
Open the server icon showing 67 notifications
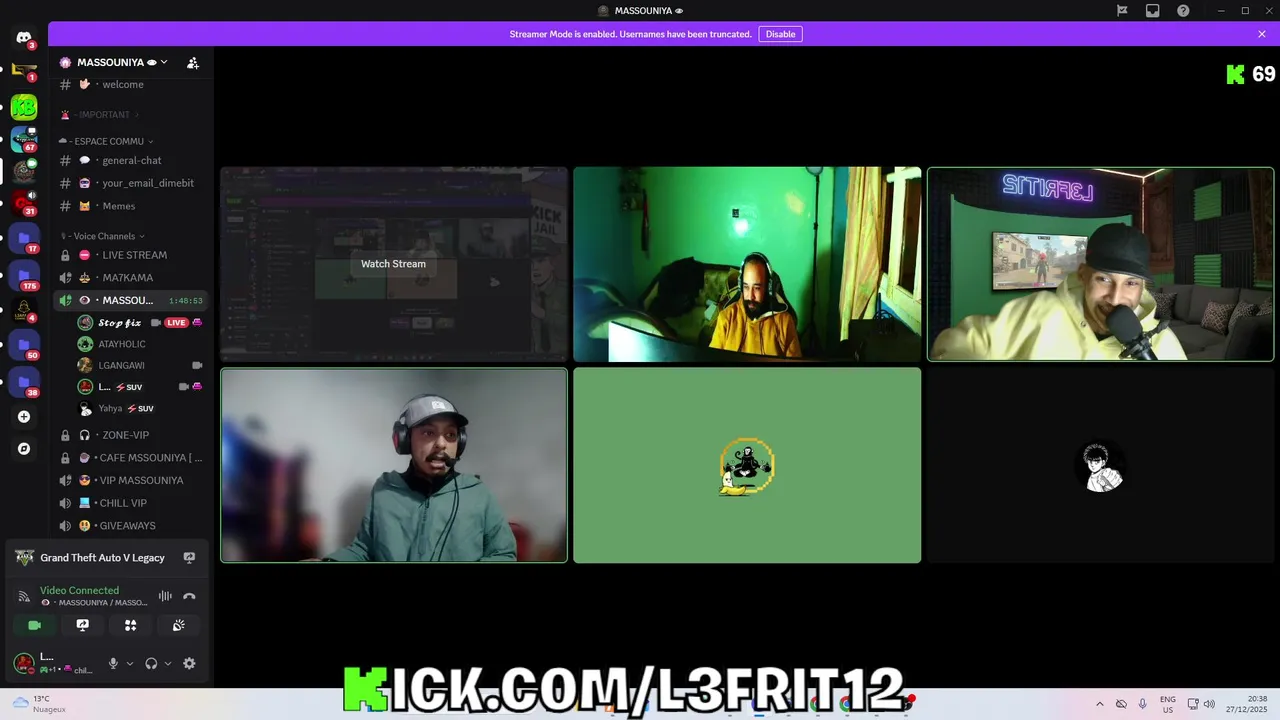(x=24, y=140)
